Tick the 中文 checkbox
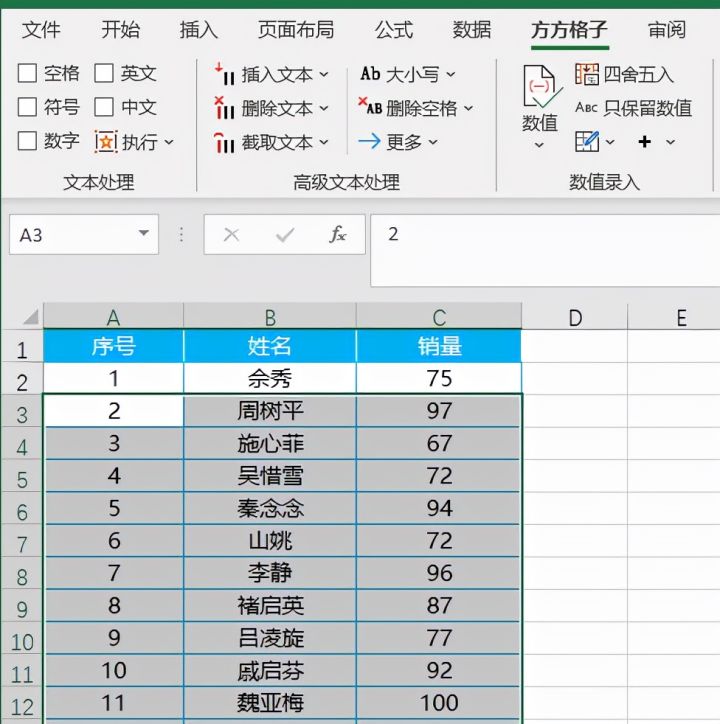 [x=104, y=107]
